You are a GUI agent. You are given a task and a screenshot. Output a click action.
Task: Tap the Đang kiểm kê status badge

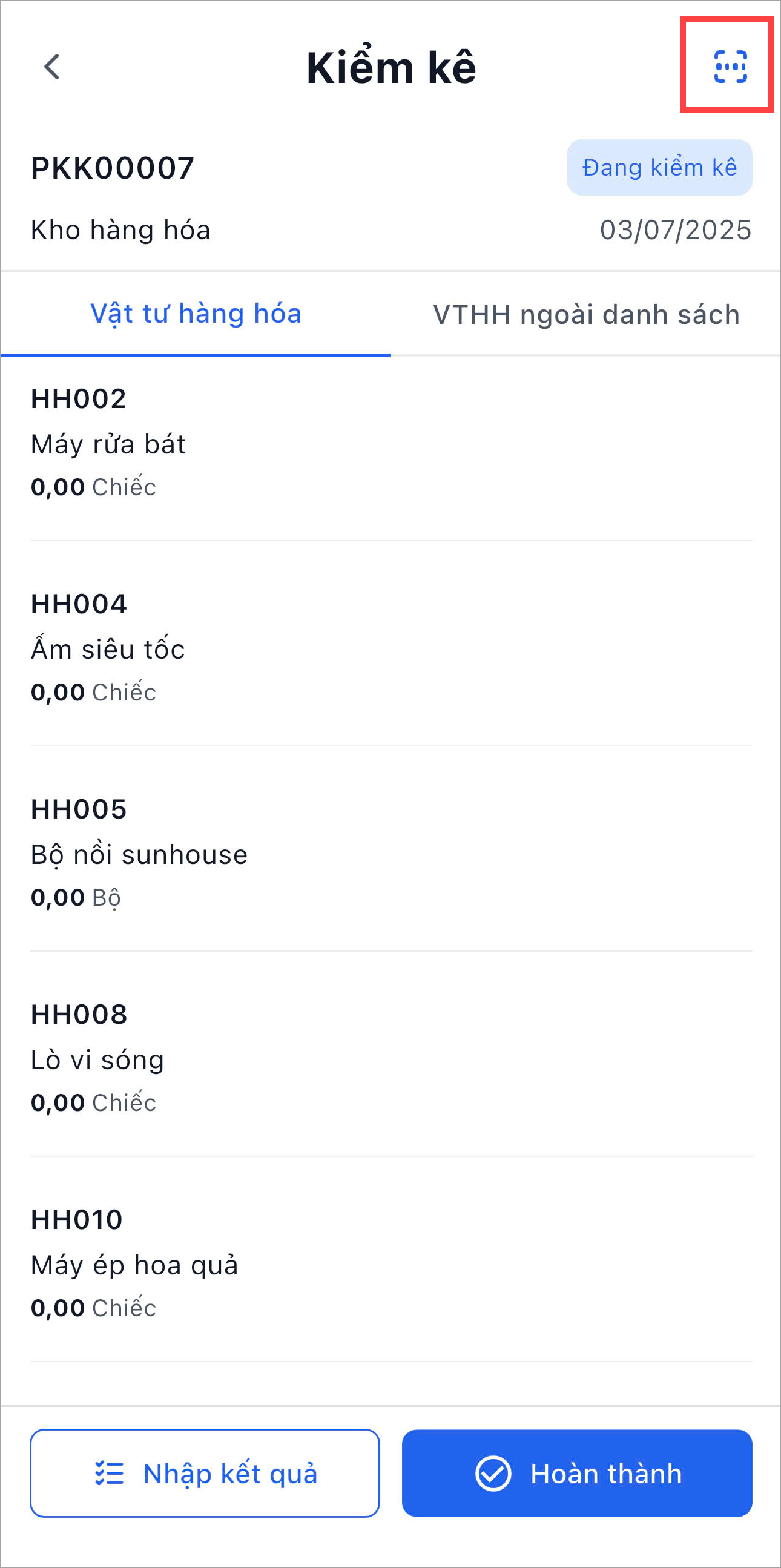click(x=659, y=167)
